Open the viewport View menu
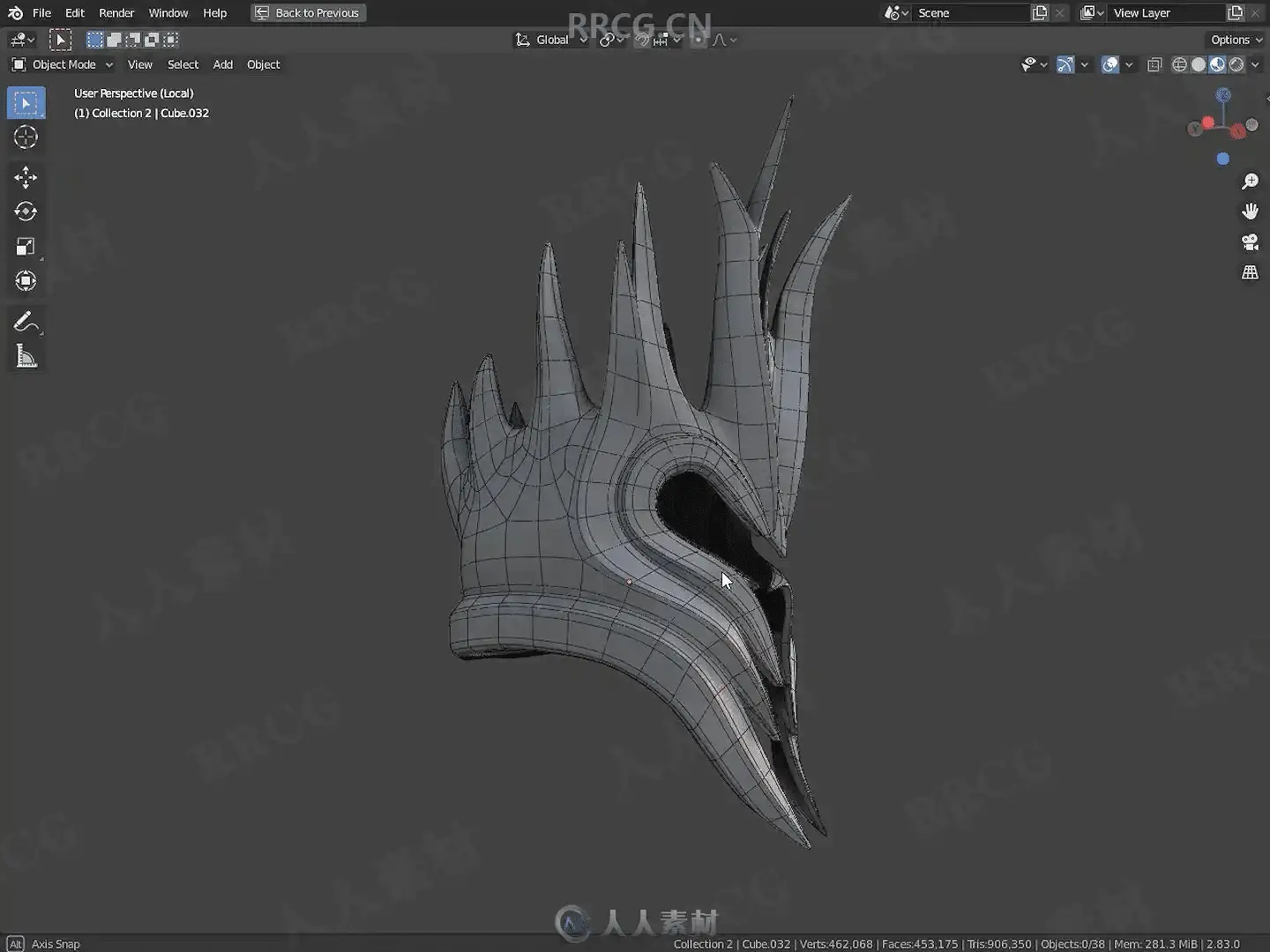Image resolution: width=1270 pixels, height=952 pixels. (140, 64)
